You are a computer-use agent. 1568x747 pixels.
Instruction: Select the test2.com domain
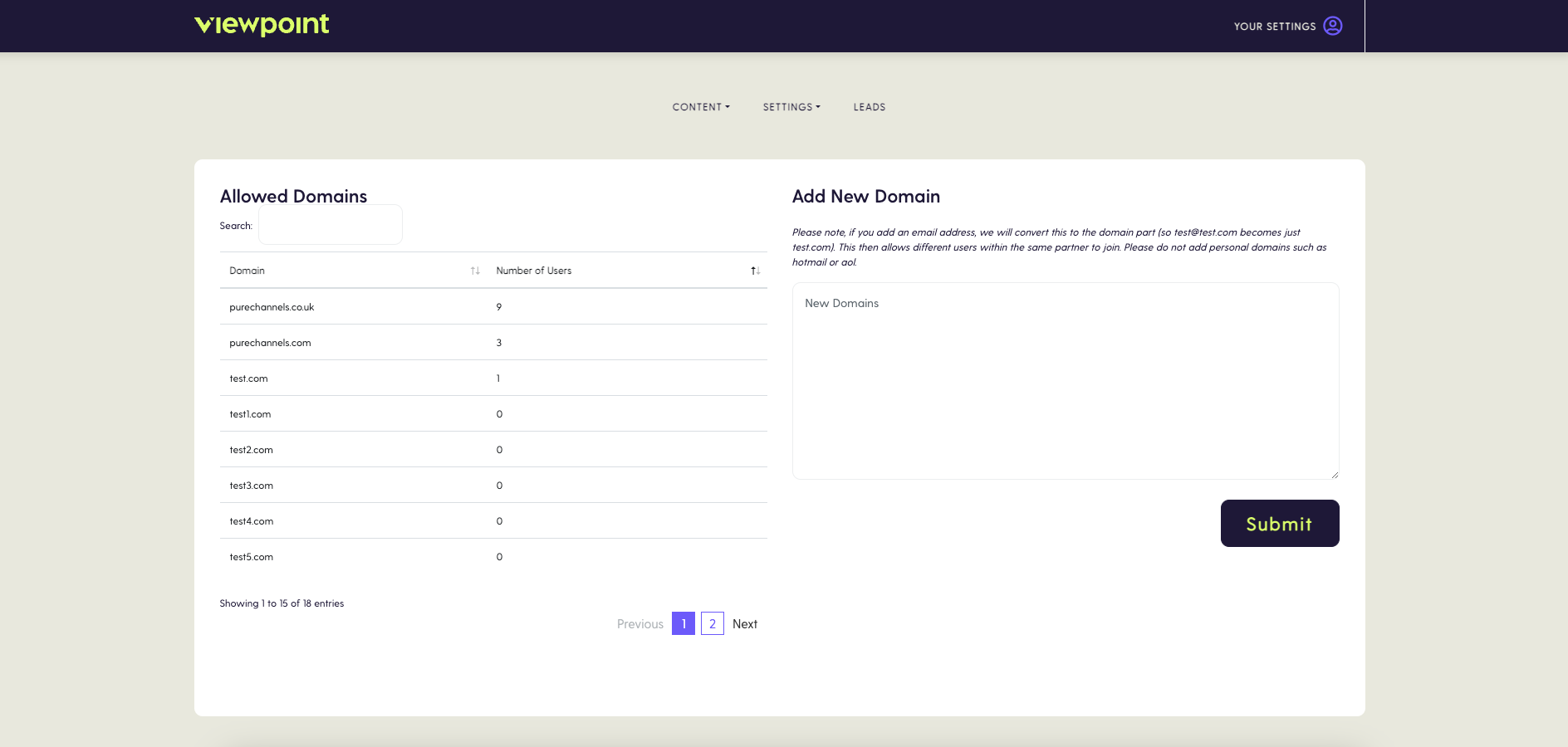click(x=251, y=450)
